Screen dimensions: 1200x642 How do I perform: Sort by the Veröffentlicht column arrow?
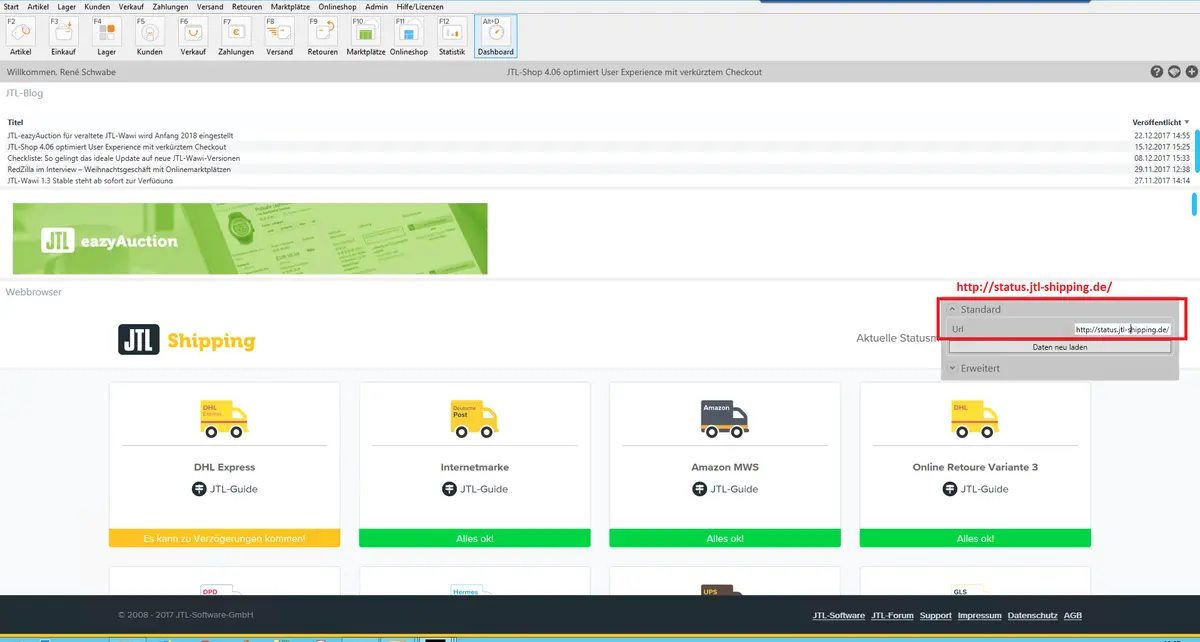pos(1187,122)
